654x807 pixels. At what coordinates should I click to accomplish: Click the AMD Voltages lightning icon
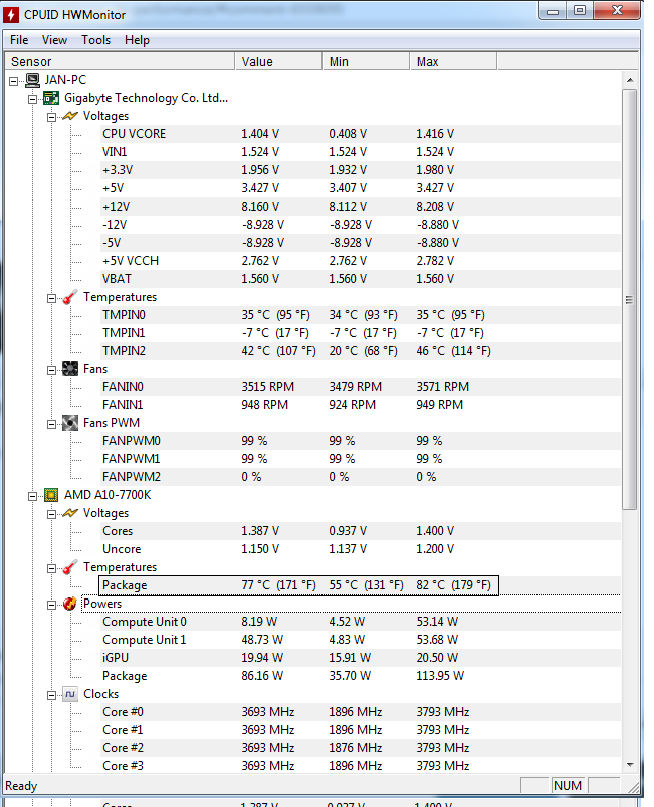[70, 513]
